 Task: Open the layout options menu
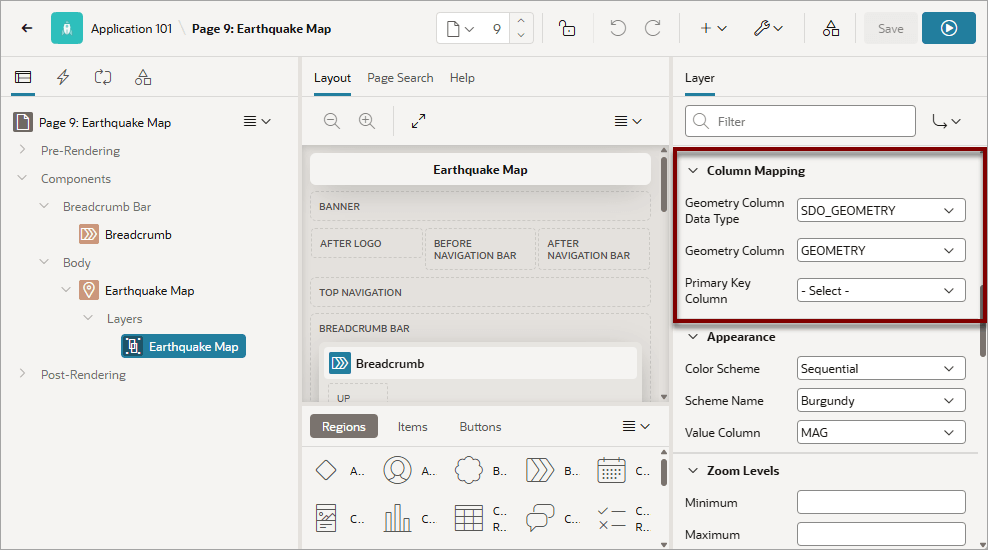[628, 121]
